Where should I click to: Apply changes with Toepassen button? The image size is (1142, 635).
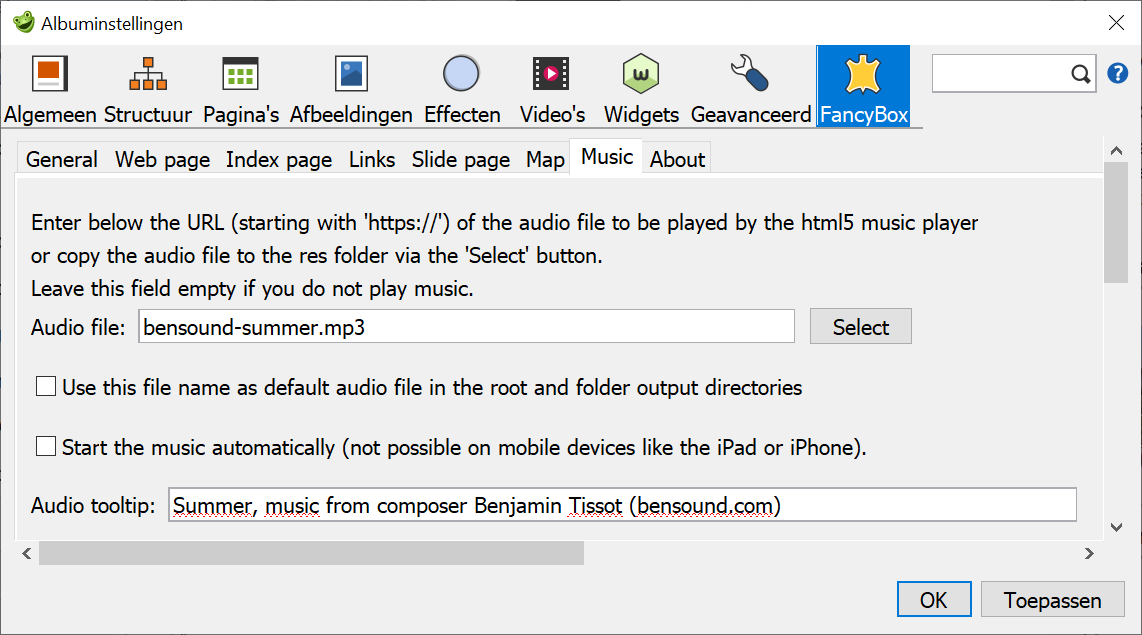pos(1052,599)
